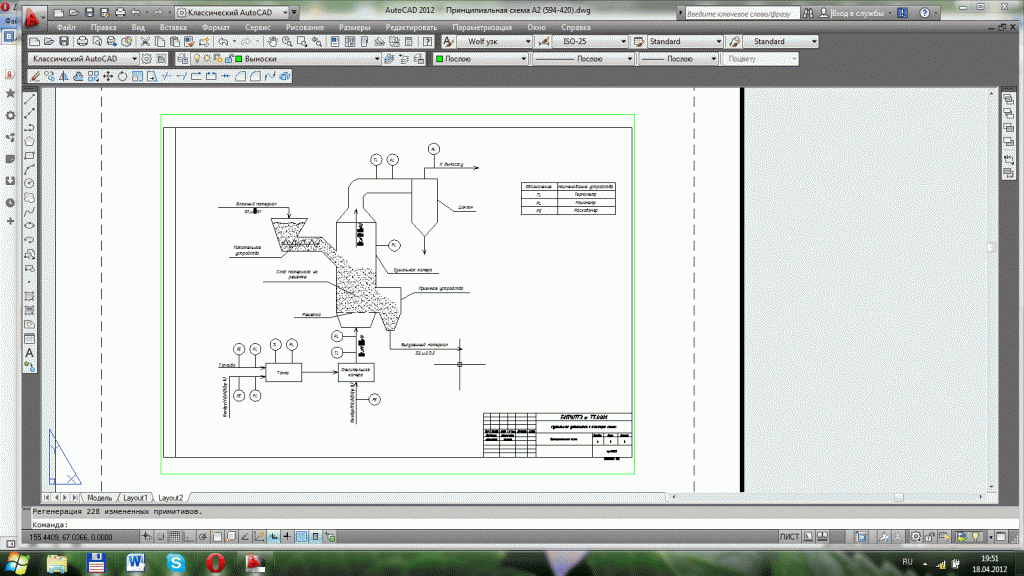Switch to the Layout1 tab

tap(135, 498)
